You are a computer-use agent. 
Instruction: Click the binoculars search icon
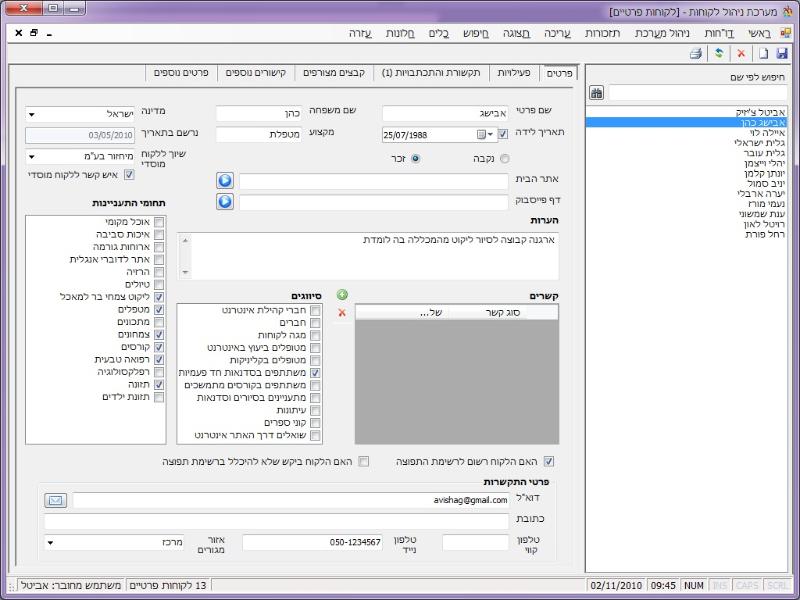tap(596, 93)
